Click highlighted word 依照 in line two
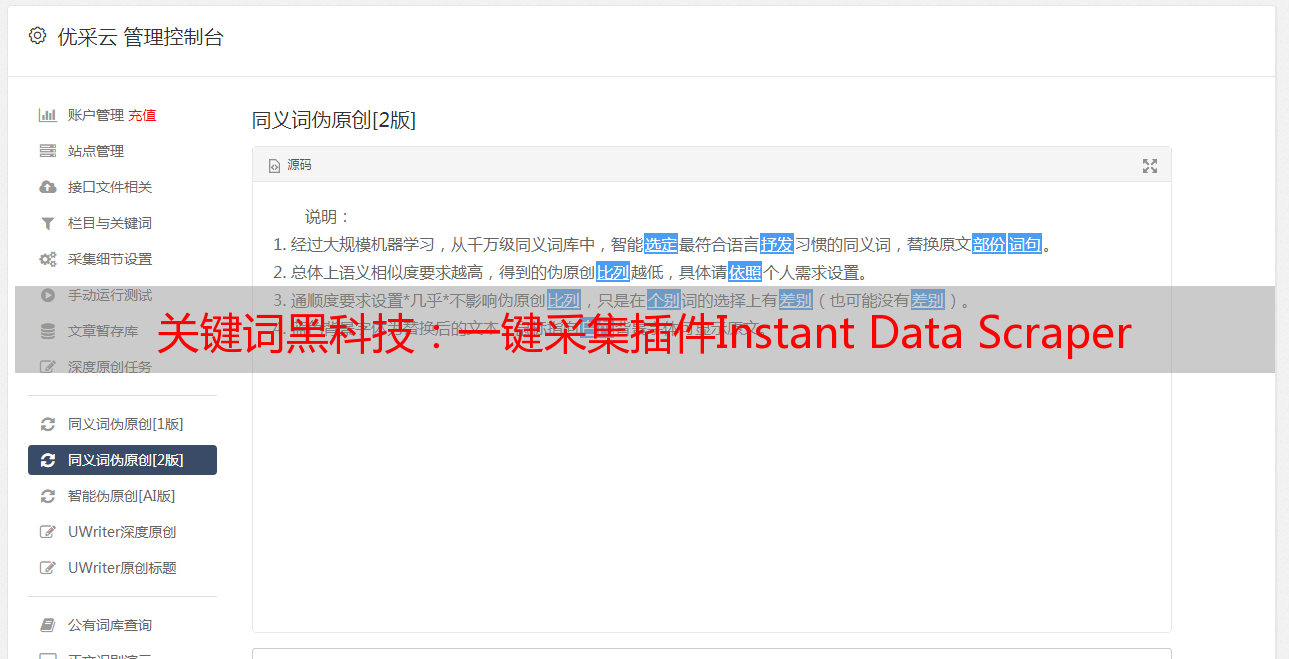Viewport: 1289px width, 659px height. 745,272
